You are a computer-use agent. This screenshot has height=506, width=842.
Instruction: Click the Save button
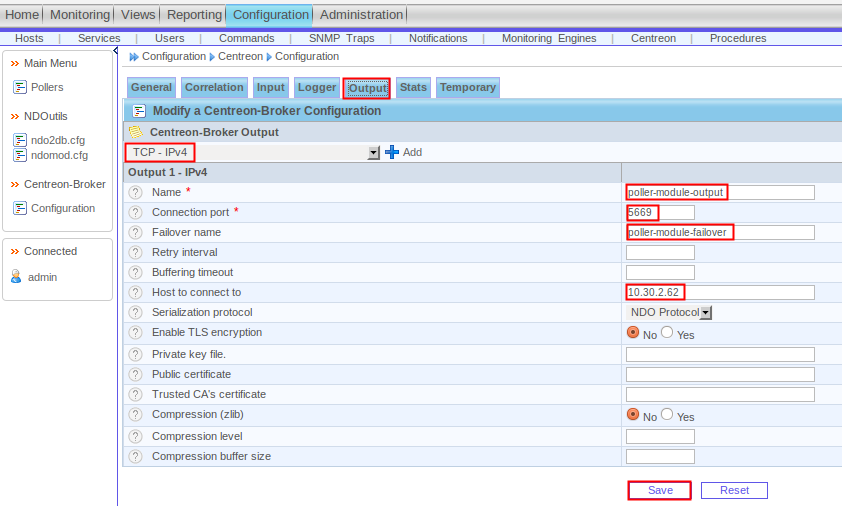[660, 490]
